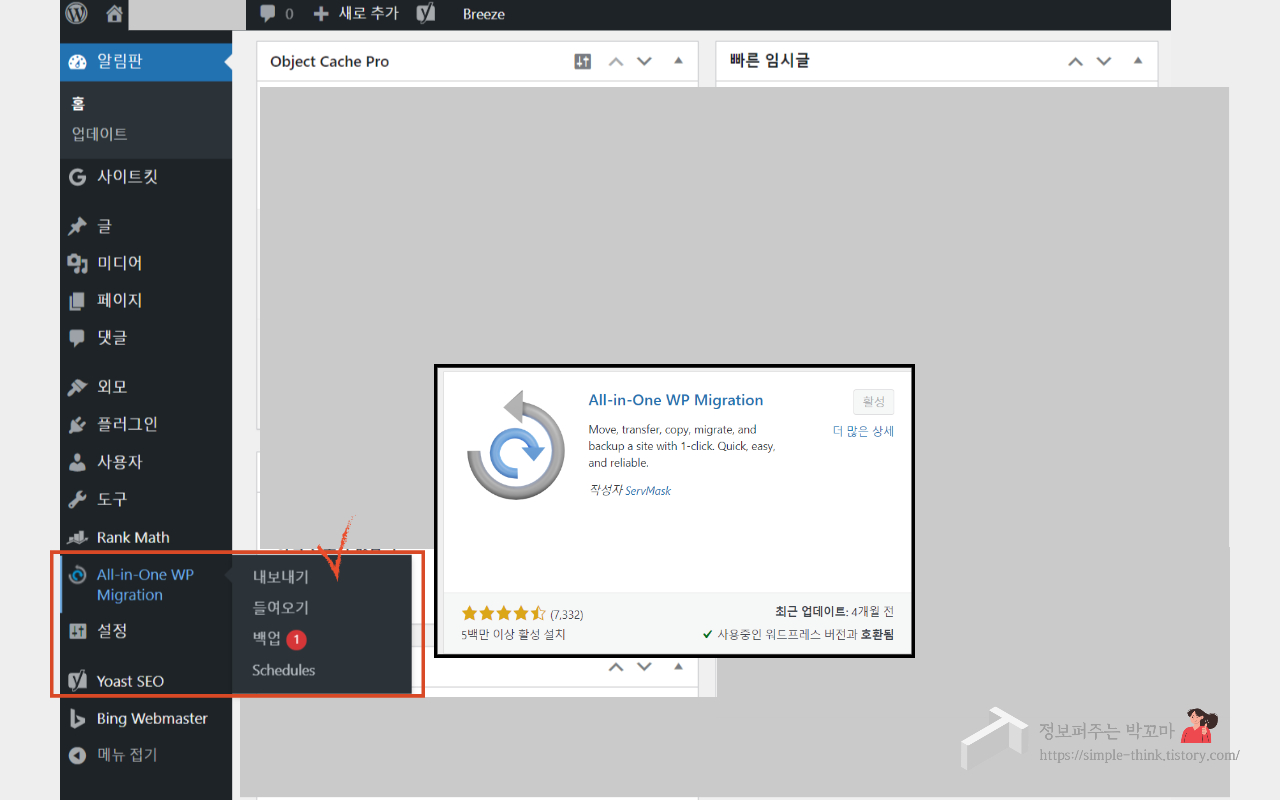Move the bottom widget down
This screenshot has width=1280, height=800.
pyautogui.click(x=644, y=667)
